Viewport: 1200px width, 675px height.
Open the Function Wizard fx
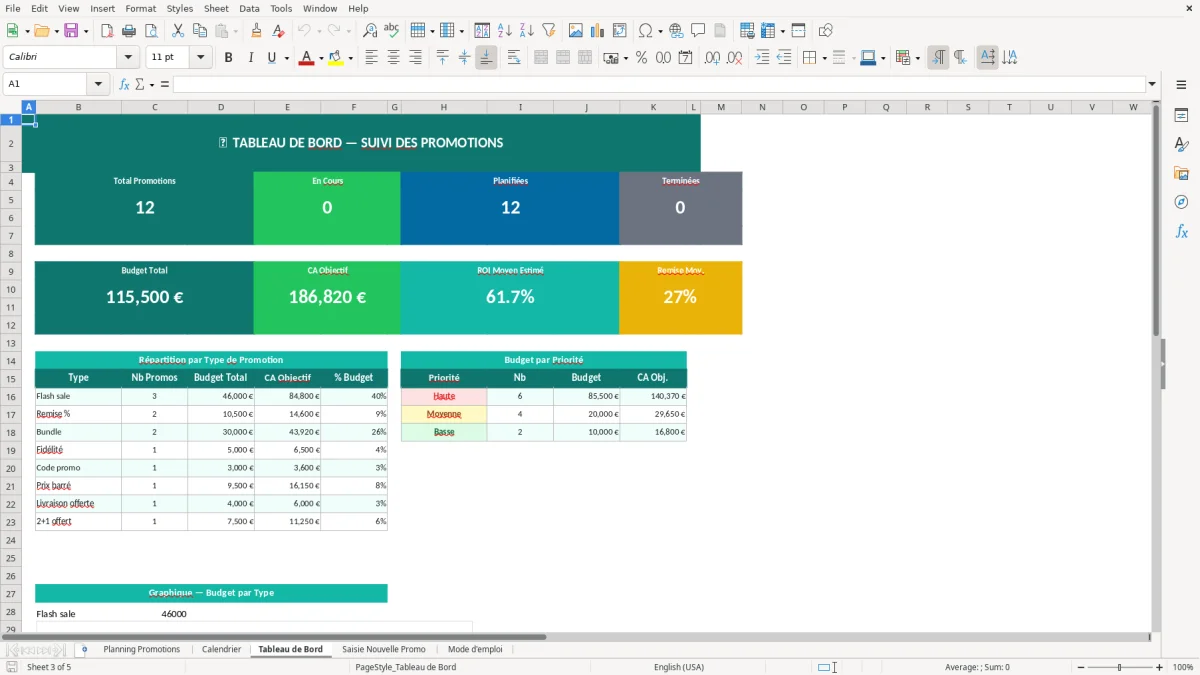point(125,84)
